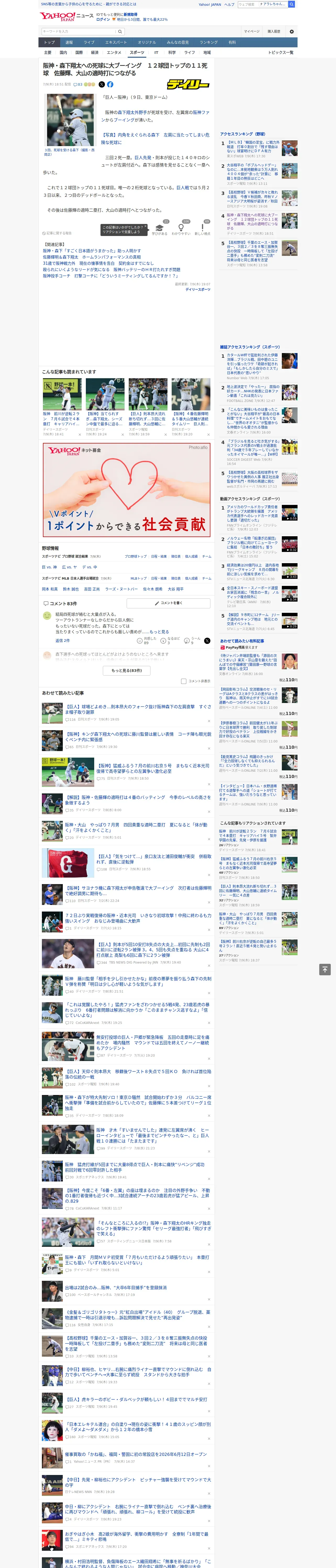The image size is (336, 1568).
Task: Open settings via the gear icon
Action: pos(292,32)
